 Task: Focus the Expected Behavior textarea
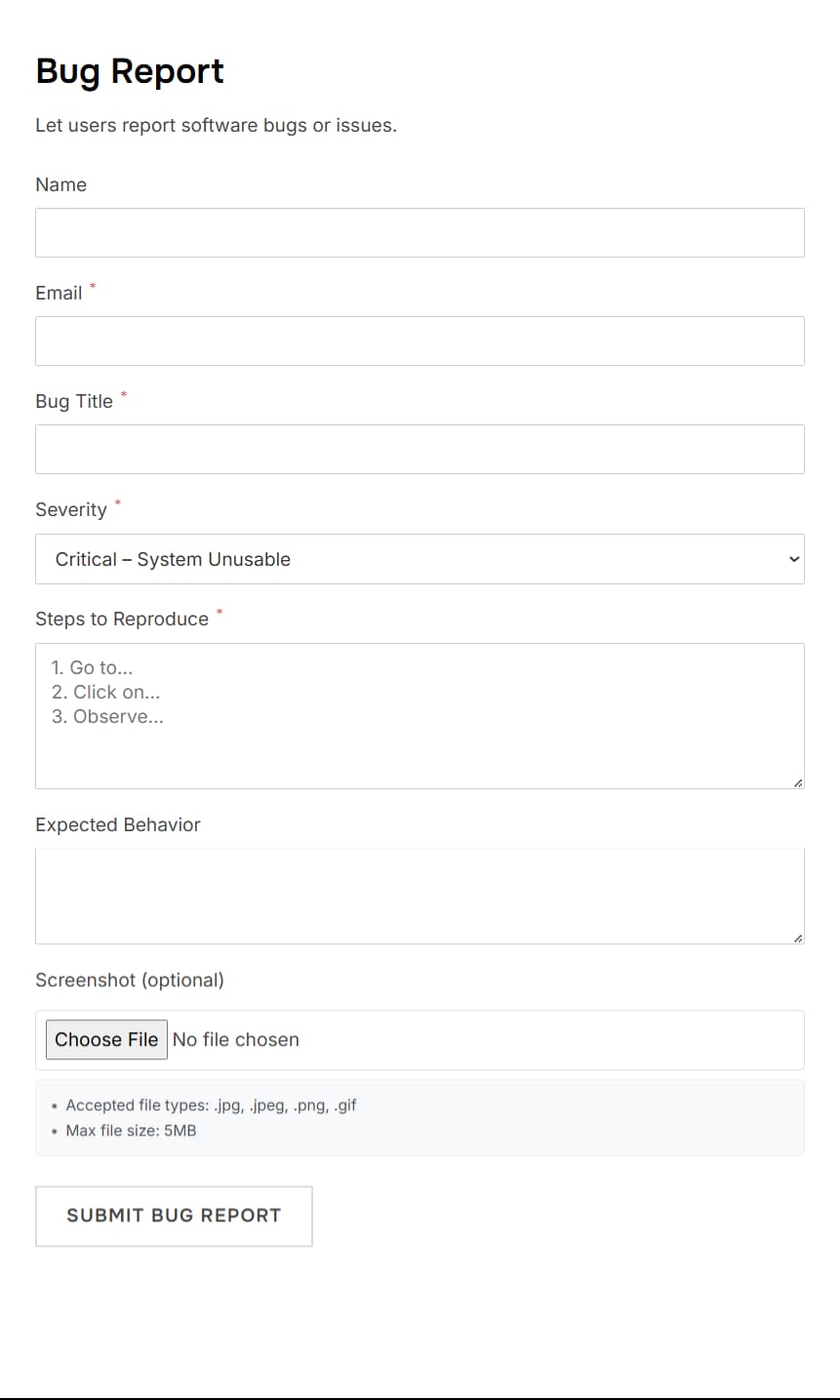(420, 897)
